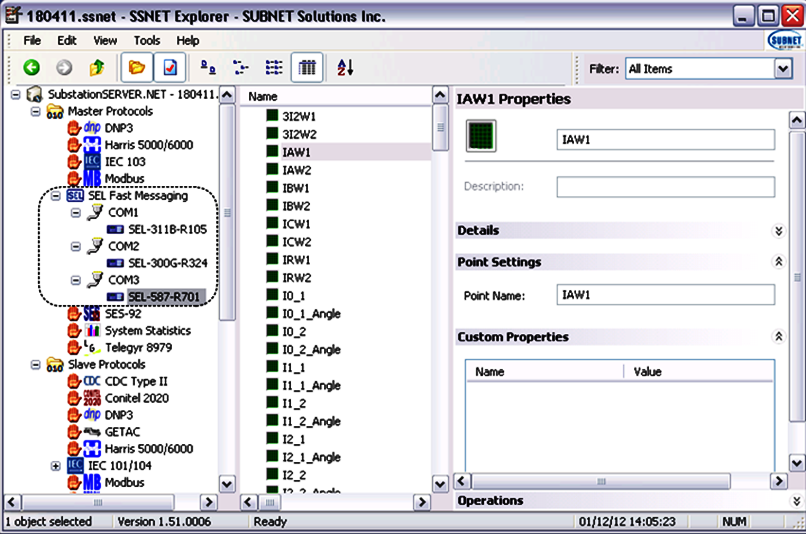This screenshot has width=806, height=534.
Task: Select Harris 5000/6000 under Master Protocols
Action: [x=149, y=145]
